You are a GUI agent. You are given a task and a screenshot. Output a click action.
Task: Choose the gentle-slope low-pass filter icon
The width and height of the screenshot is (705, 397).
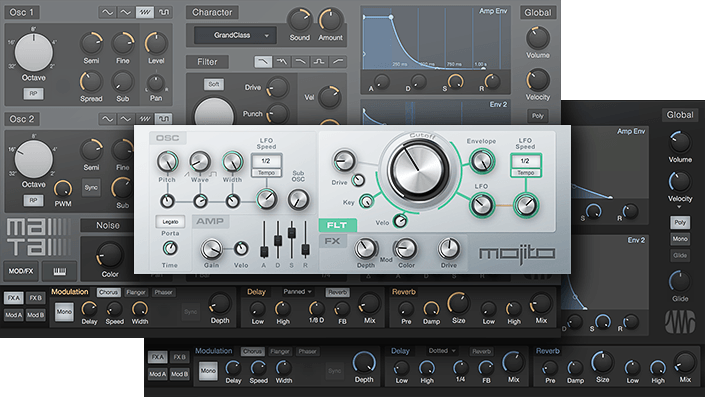coord(301,62)
